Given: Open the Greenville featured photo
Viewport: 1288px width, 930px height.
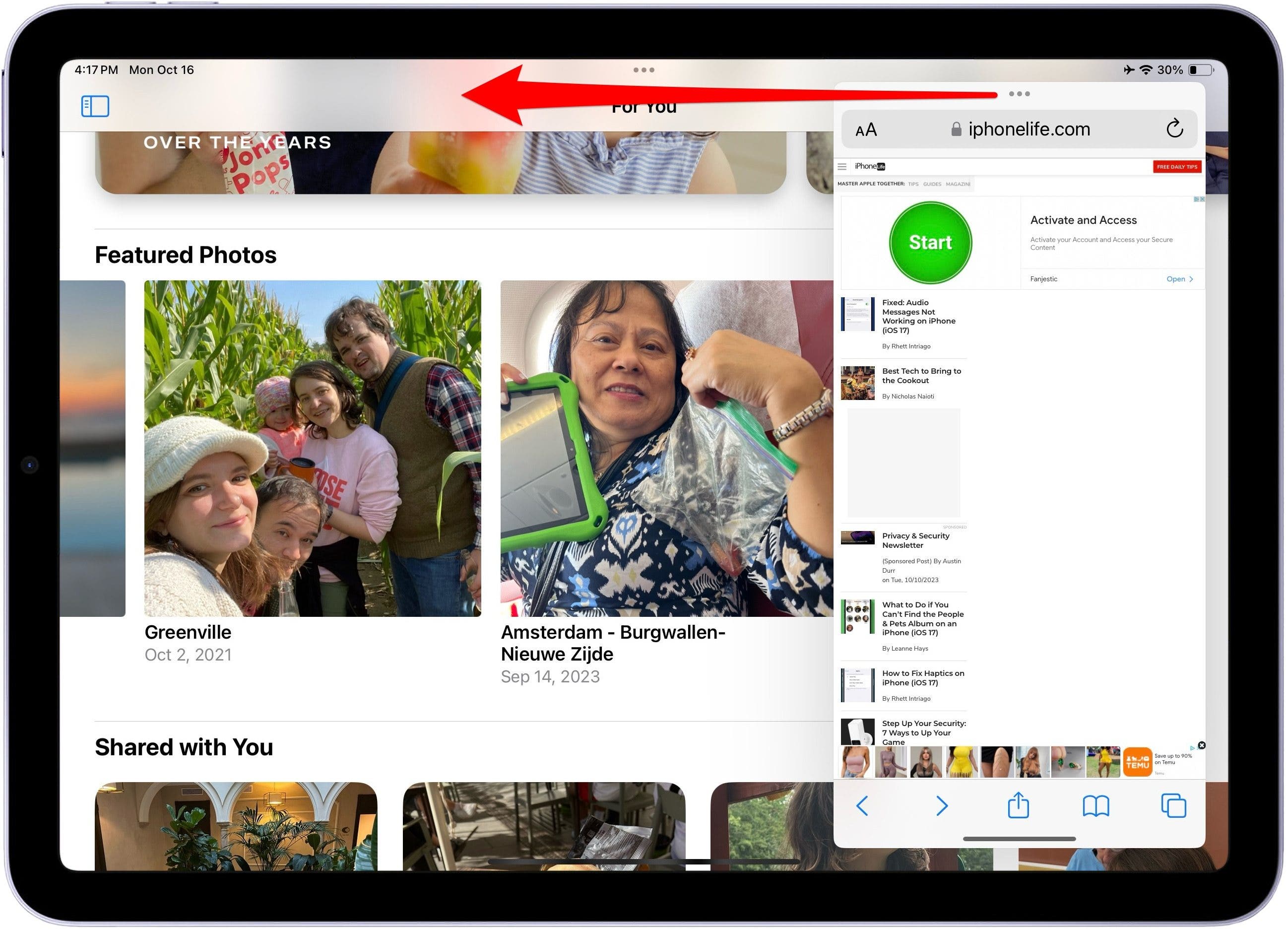Looking at the screenshot, I should point(313,449).
